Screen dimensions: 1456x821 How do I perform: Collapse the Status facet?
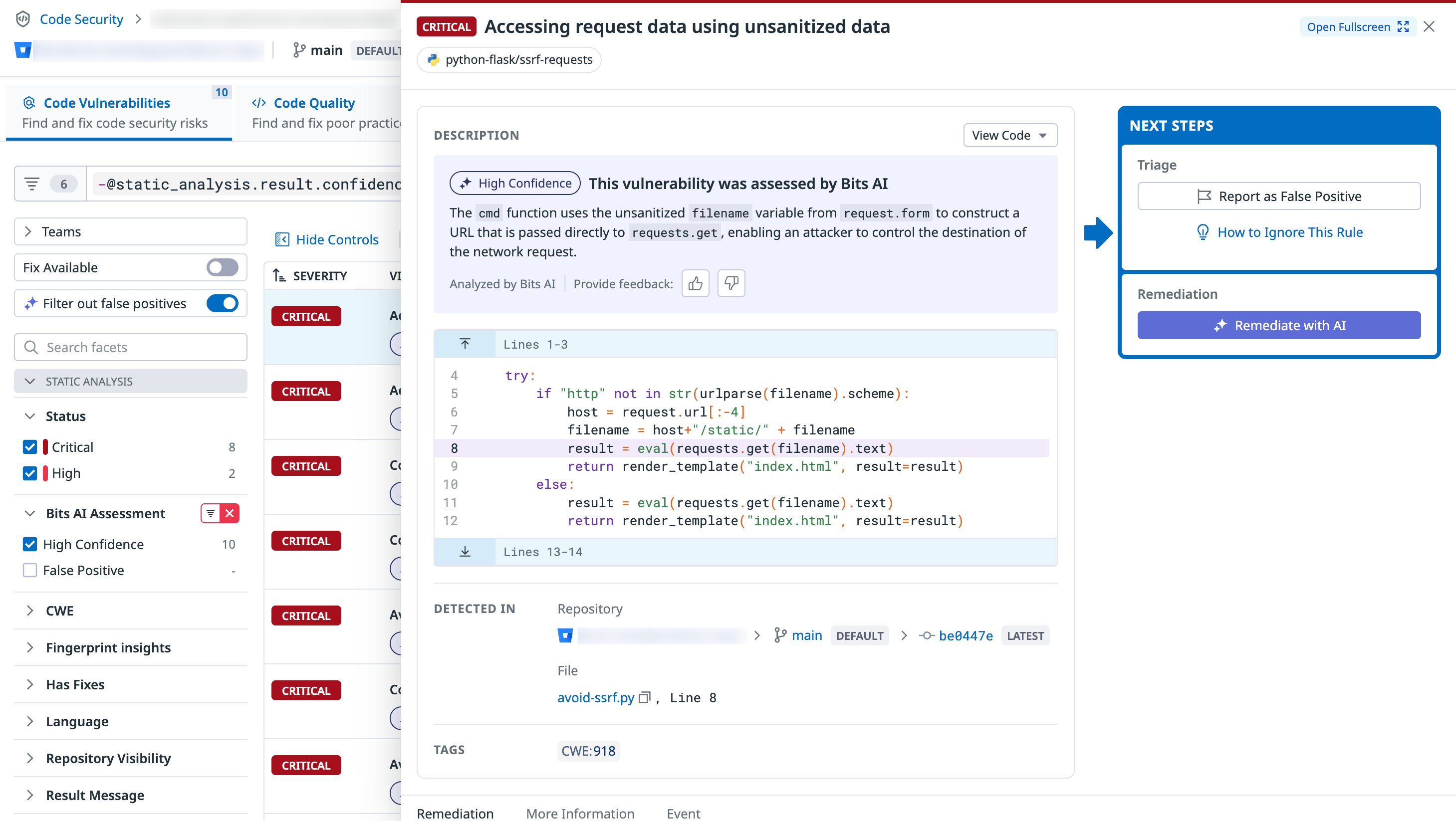[x=30, y=416]
